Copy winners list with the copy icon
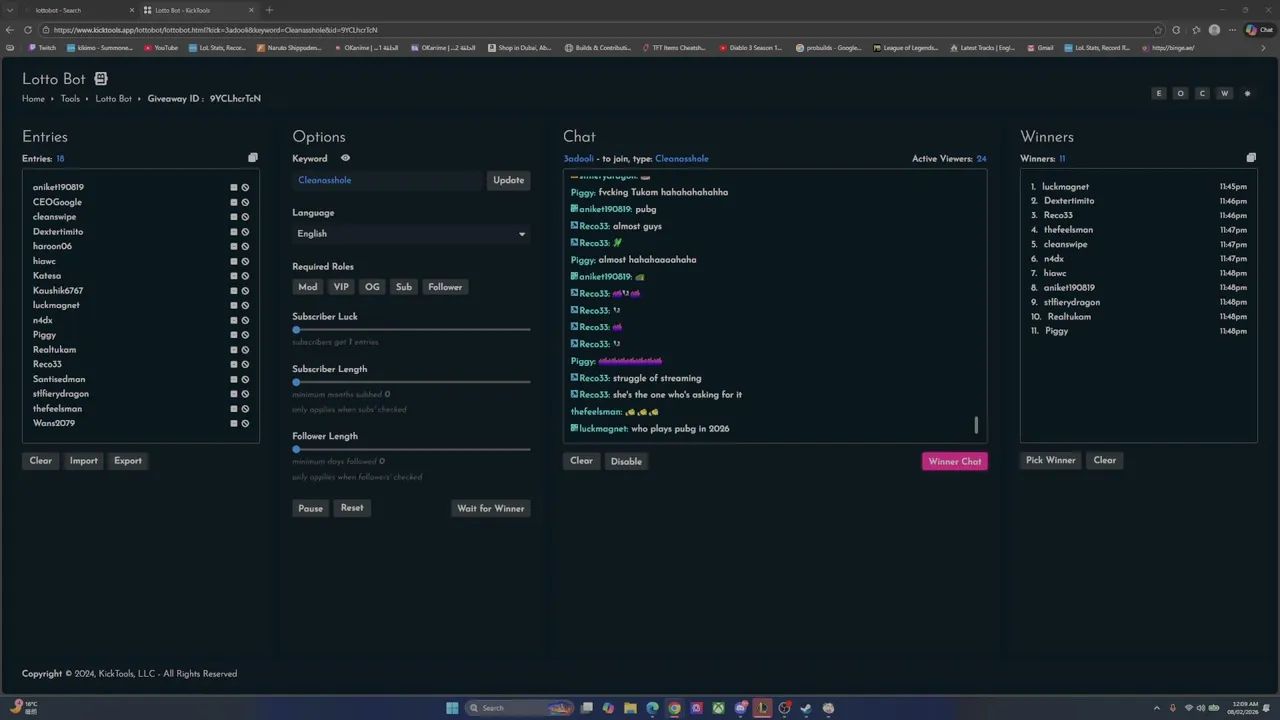The height and width of the screenshot is (720, 1280). 1251,158
